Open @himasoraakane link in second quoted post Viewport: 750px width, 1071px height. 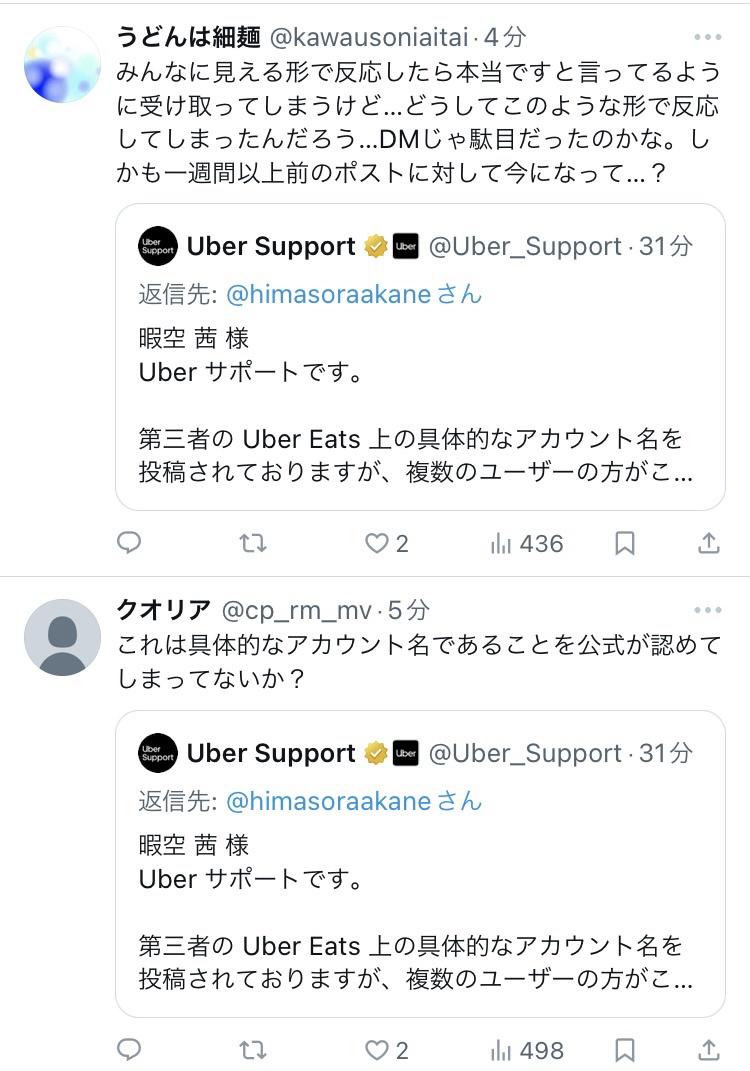328,801
